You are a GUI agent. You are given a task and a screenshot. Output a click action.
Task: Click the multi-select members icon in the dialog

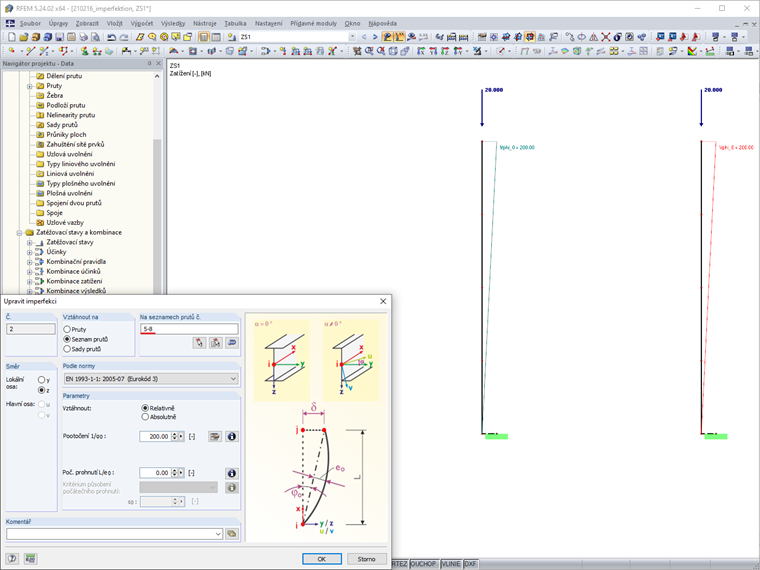pos(216,343)
